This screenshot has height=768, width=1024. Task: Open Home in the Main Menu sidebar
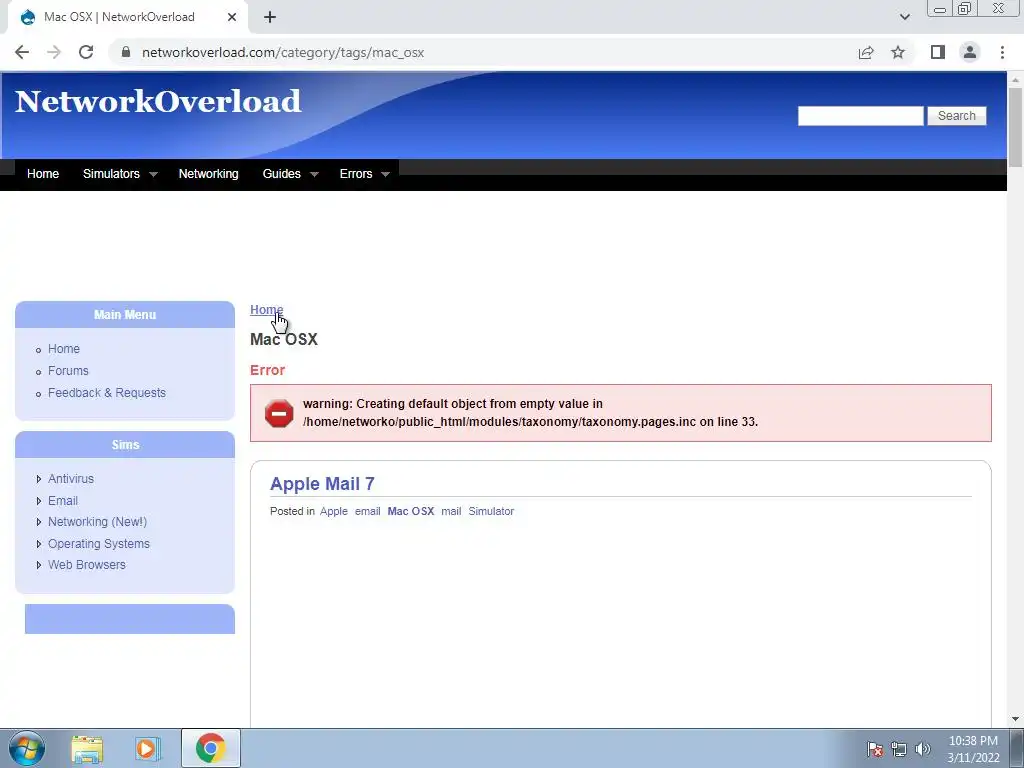point(64,349)
